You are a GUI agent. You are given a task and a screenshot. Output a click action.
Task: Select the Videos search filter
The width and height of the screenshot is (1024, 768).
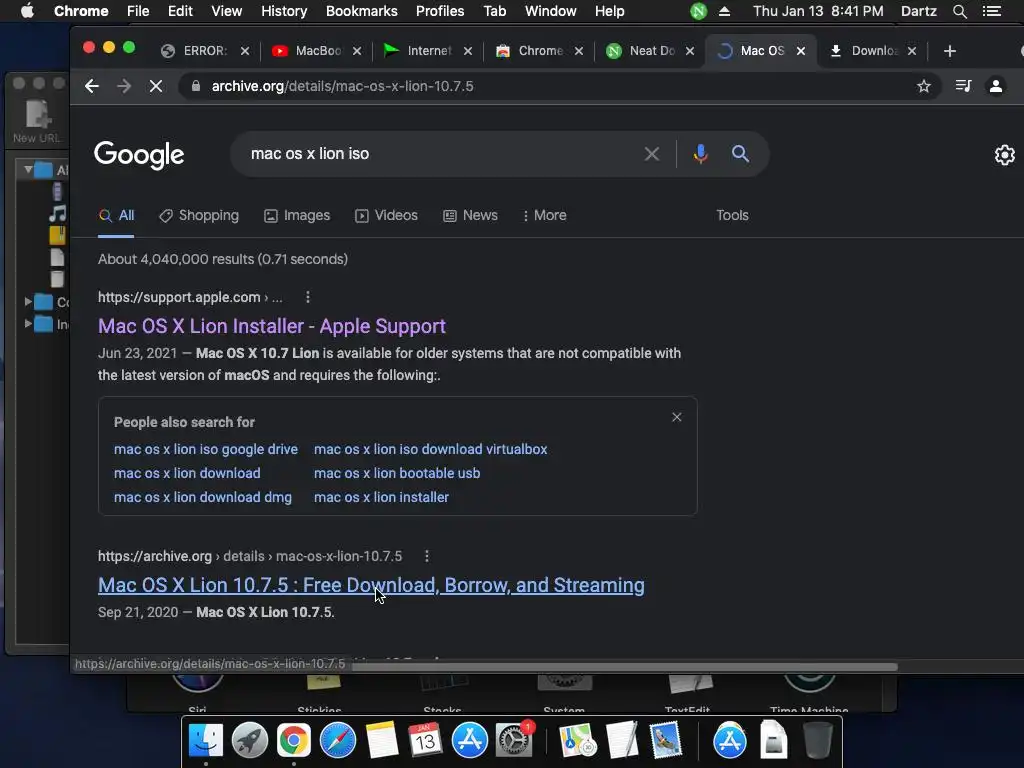click(x=386, y=216)
